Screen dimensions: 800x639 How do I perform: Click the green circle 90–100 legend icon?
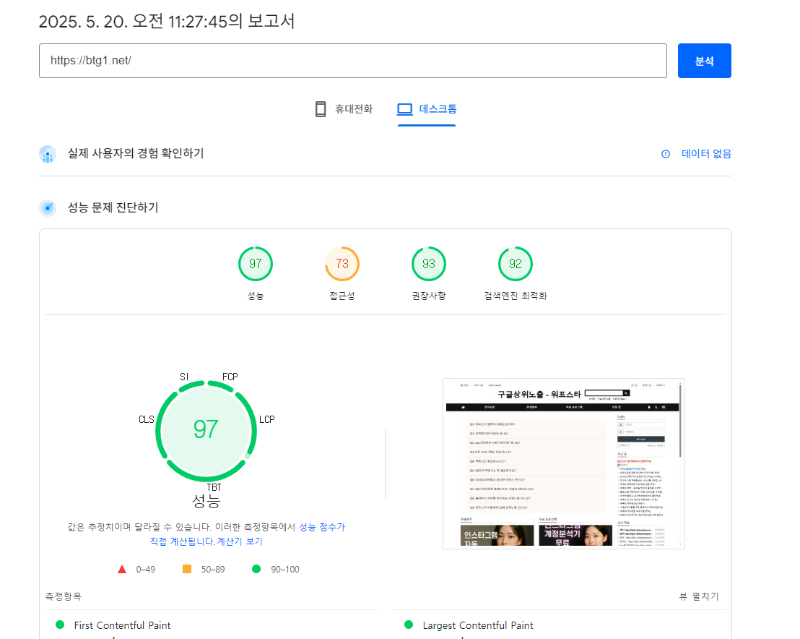click(x=256, y=569)
